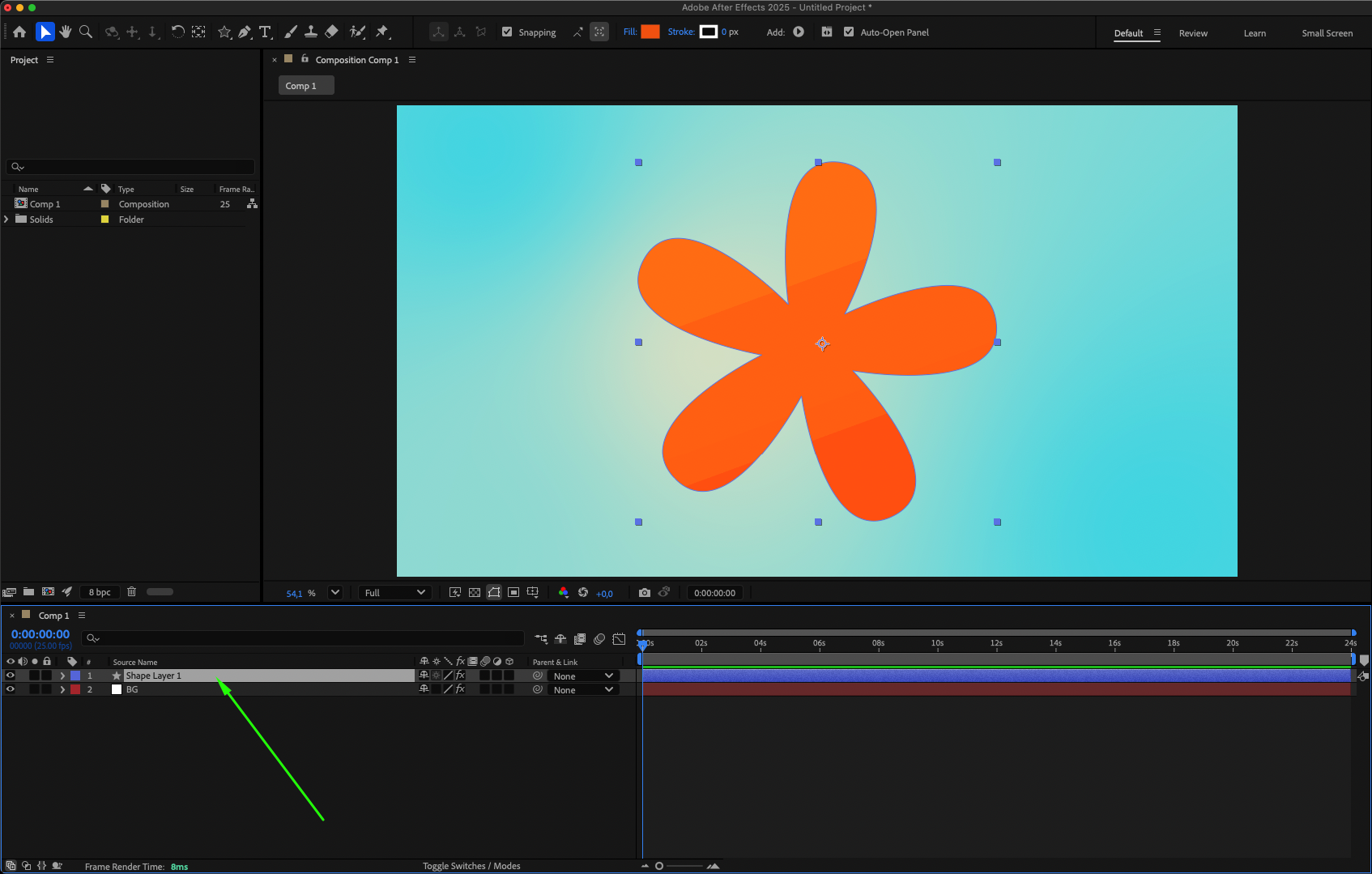Screen dimensions: 1372x874
Task: Open the Stroke color swatch
Action: coord(709,32)
